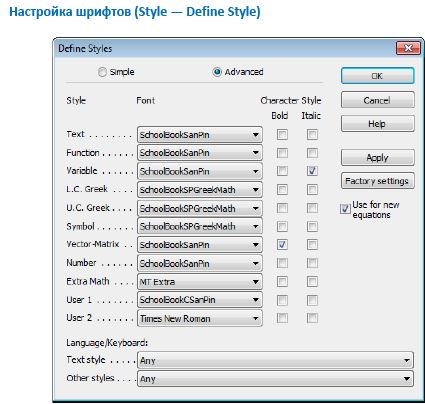Viewport: 425px width, 404px height.
Task: Enable Bold for Number style
Action: tap(282, 263)
